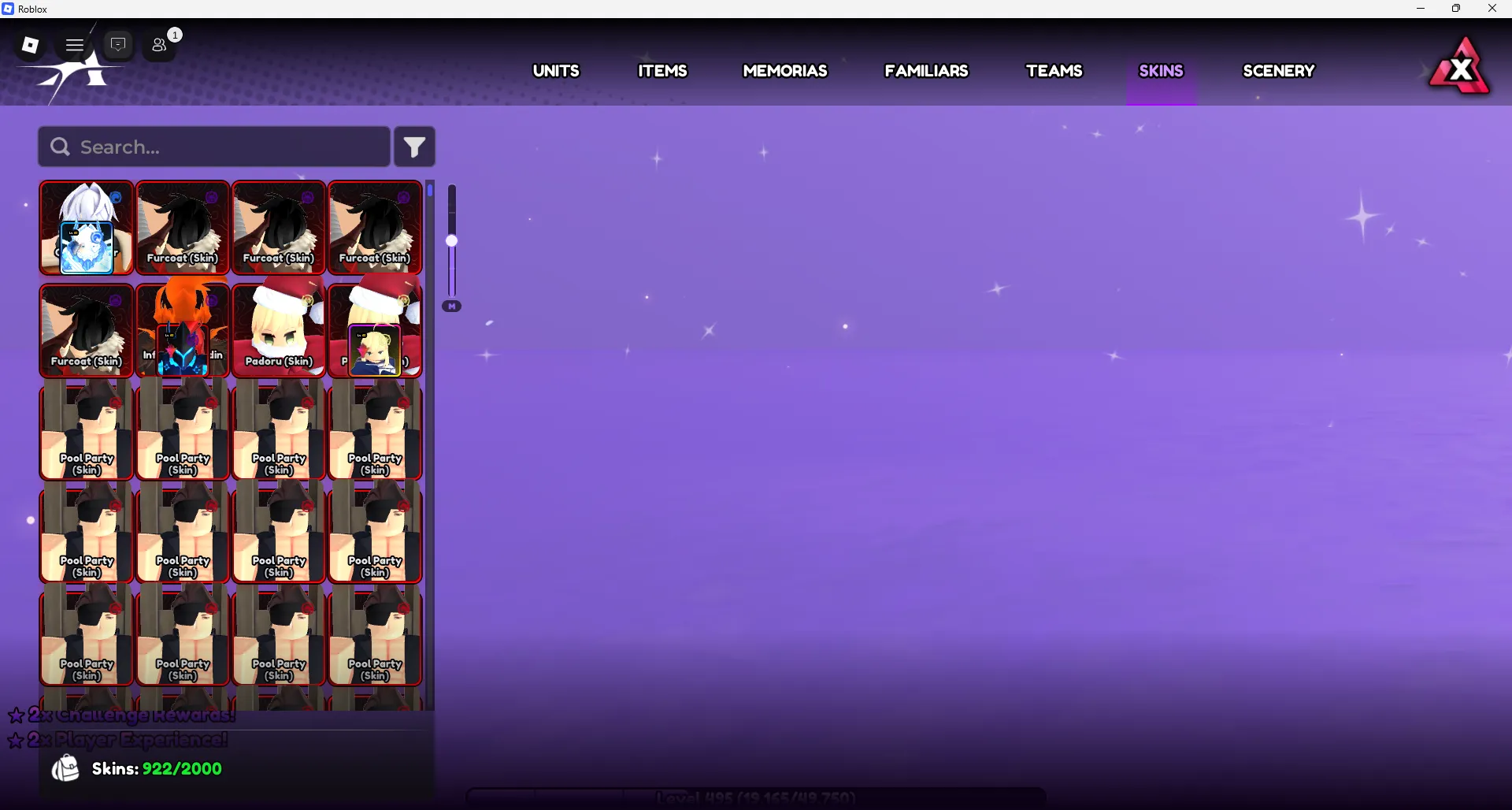Open the players list icon
1512x810 pixels.
pos(160,45)
